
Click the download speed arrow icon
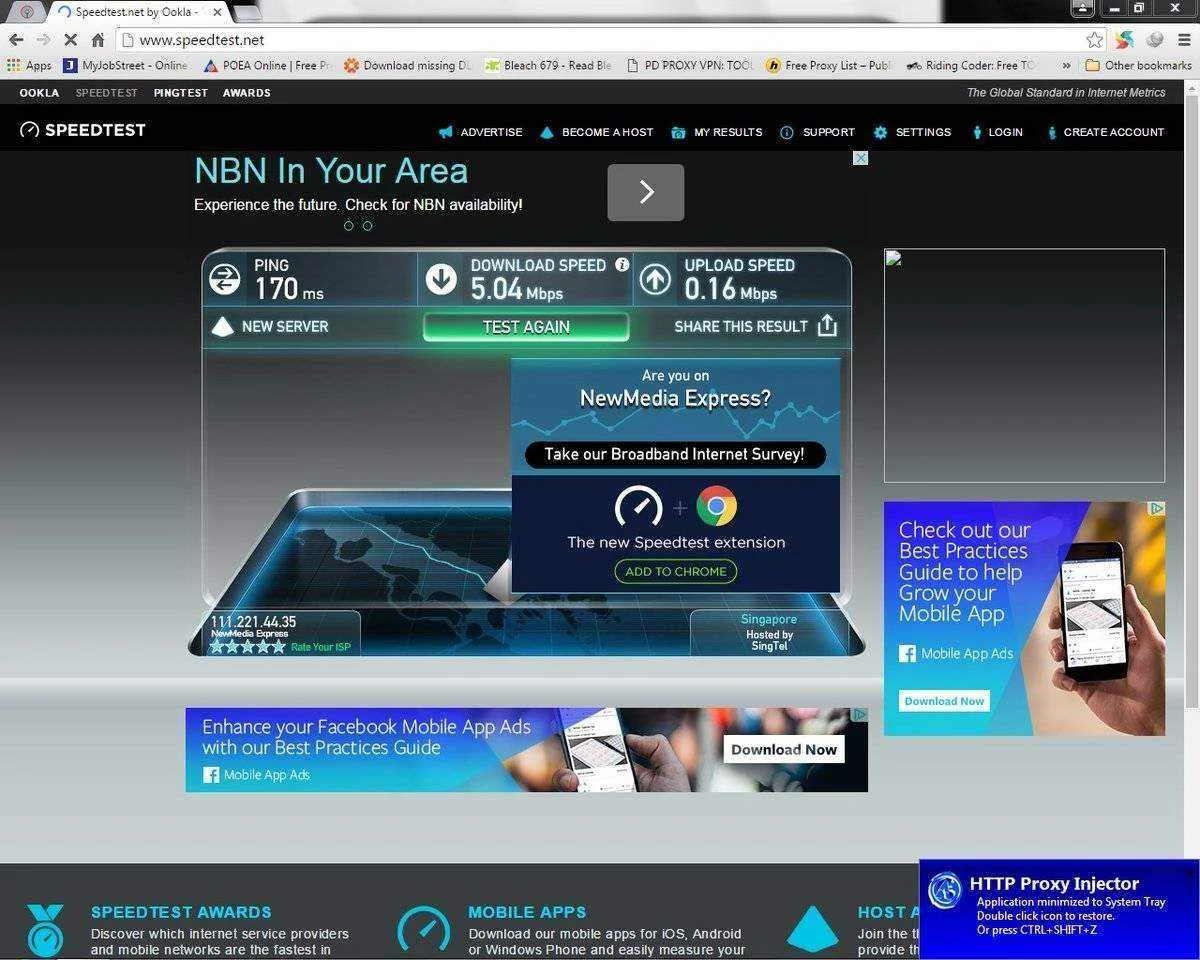441,279
